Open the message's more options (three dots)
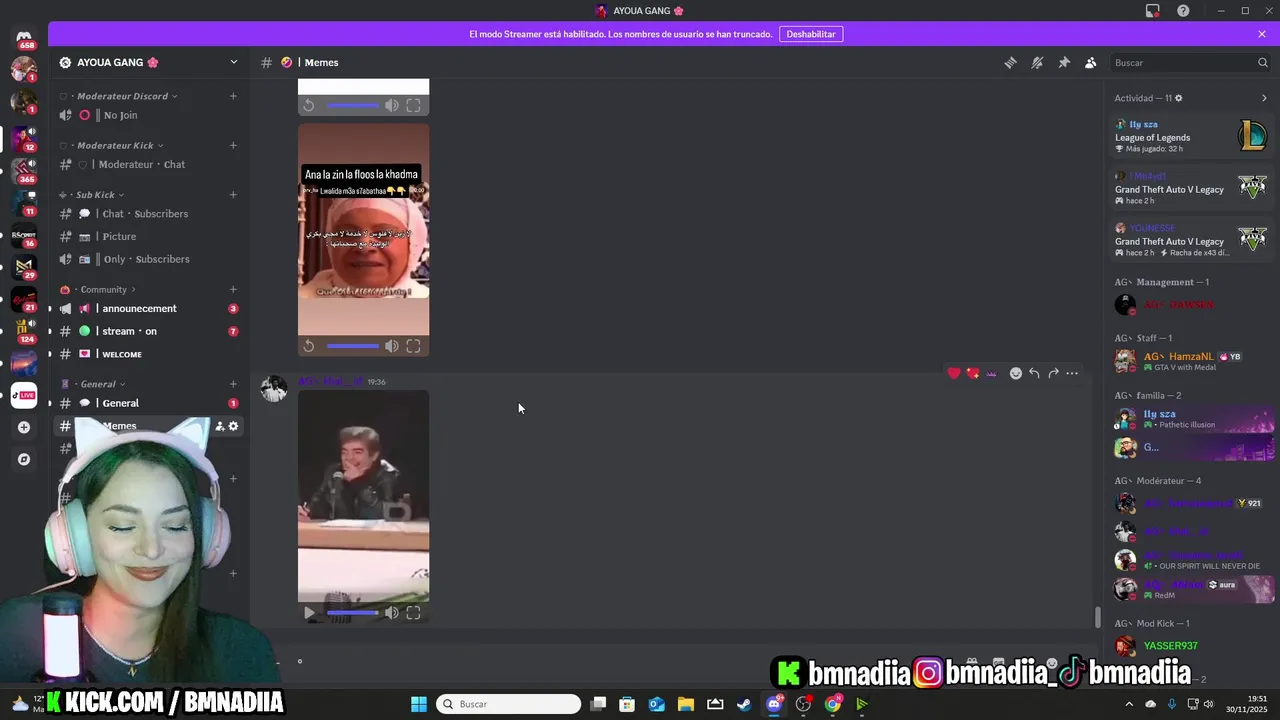Screen dimensions: 1280x720 [x=1072, y=373]
